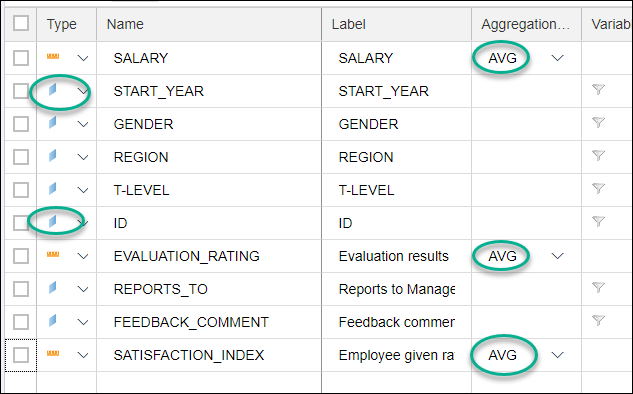
Task: Click the START_YEAR name cell
Action: 209,91
